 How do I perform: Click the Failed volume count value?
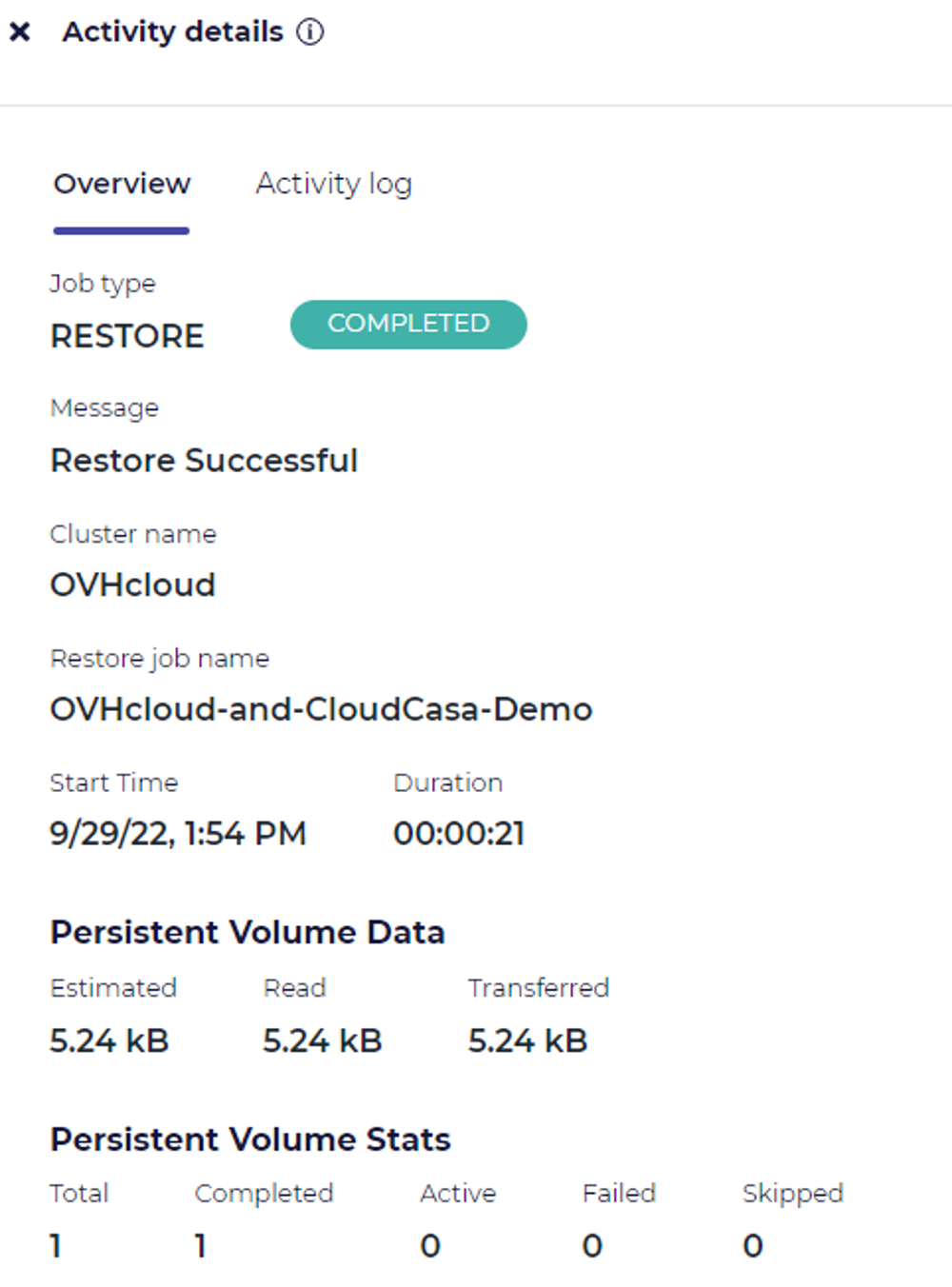tap(592, 1246)
